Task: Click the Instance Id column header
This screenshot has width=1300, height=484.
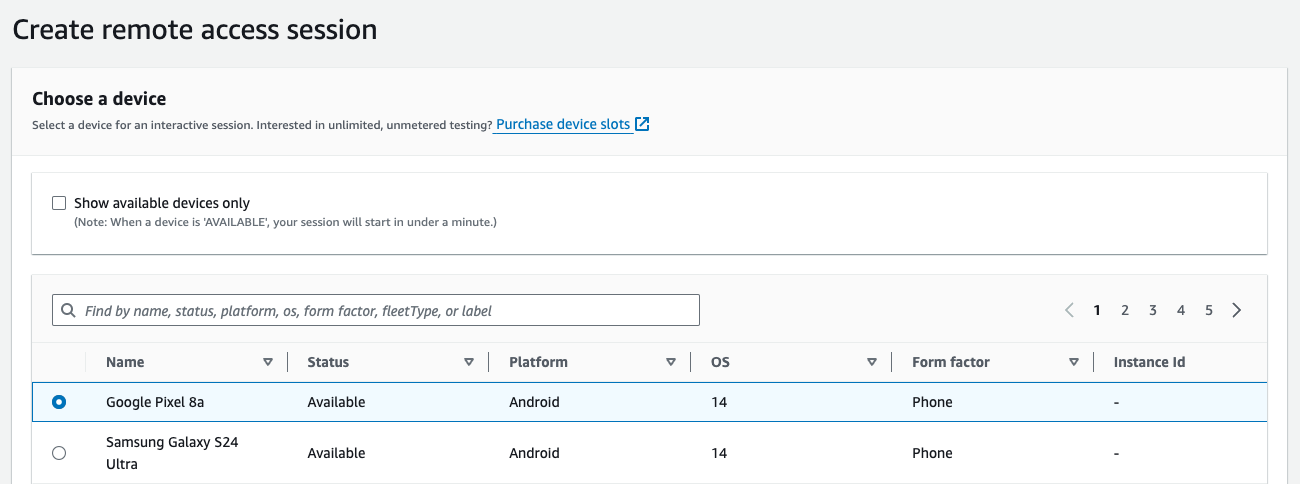Action: 1149,362
